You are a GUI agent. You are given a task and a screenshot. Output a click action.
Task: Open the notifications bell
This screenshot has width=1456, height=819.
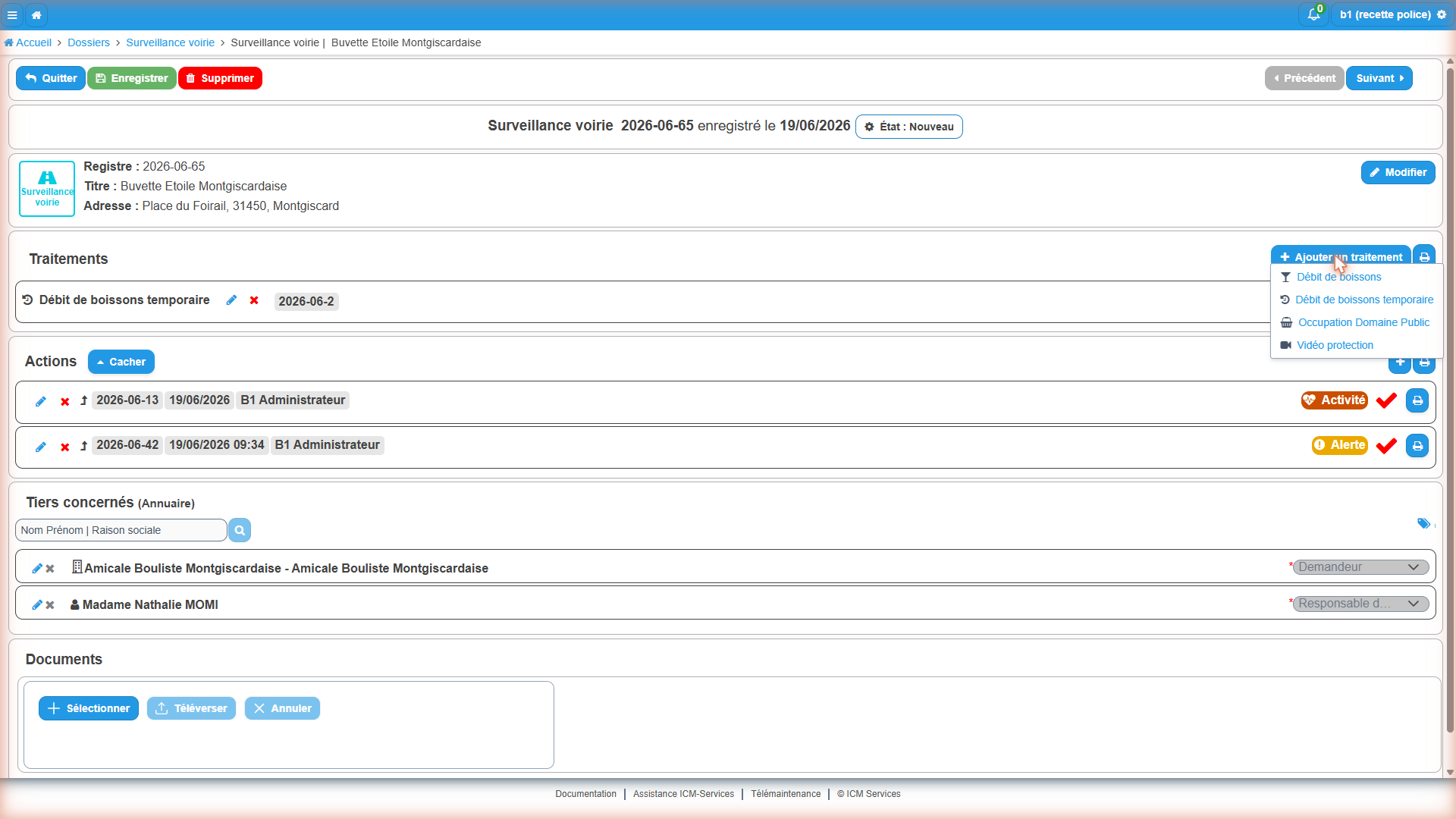coord(1313,14)
